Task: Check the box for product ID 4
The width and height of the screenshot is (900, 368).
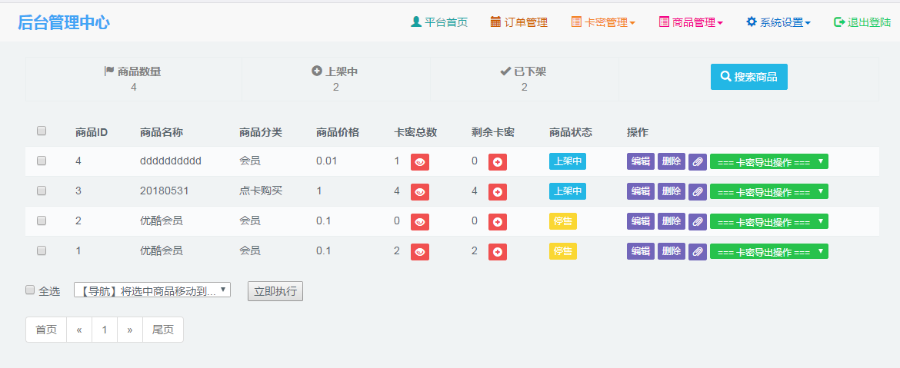Action: tap(41, 161)
